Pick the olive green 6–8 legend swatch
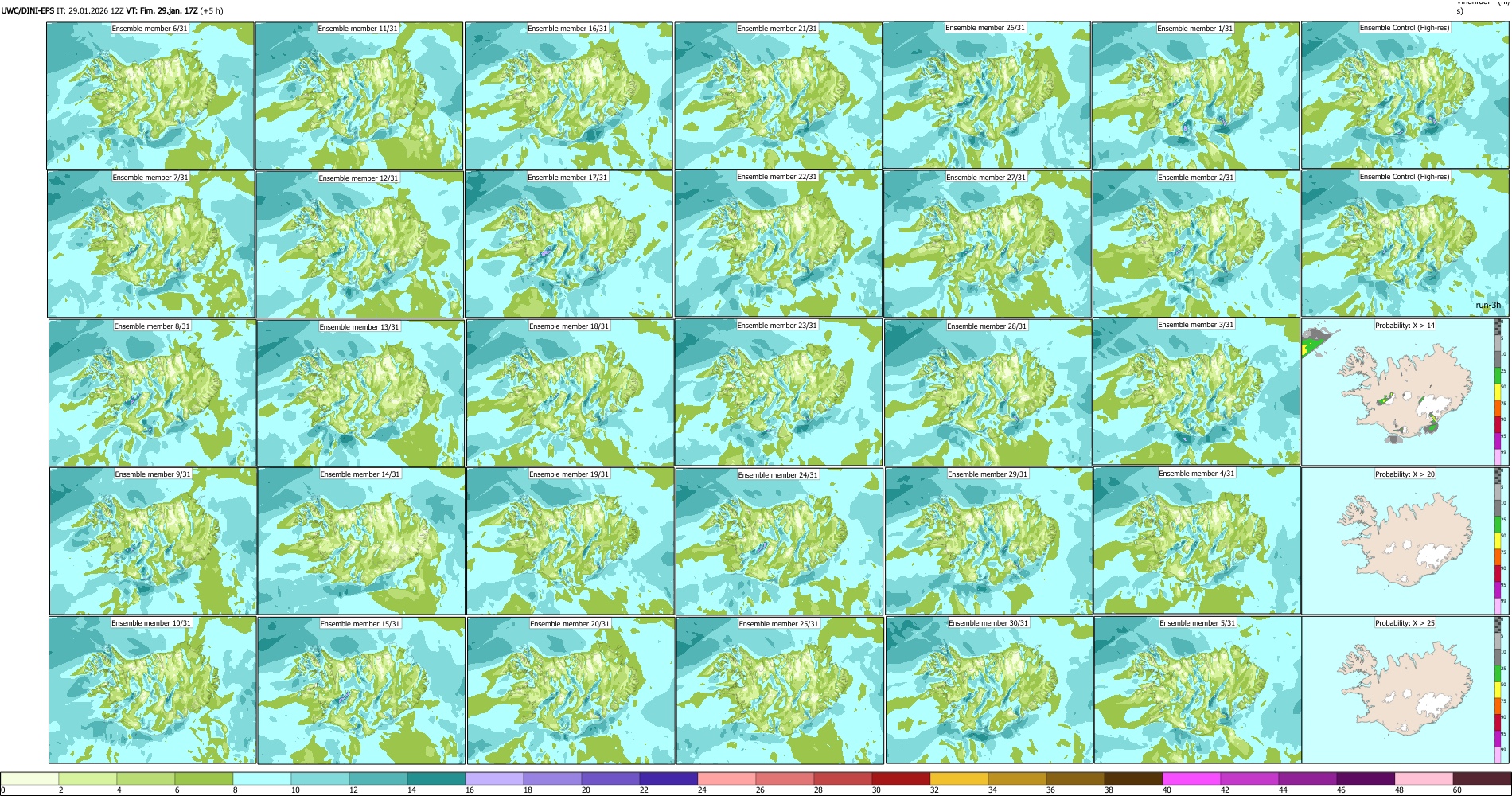The height and width of the screenshot is (796, 1512). pyautogui.click(x=204, y=778)
